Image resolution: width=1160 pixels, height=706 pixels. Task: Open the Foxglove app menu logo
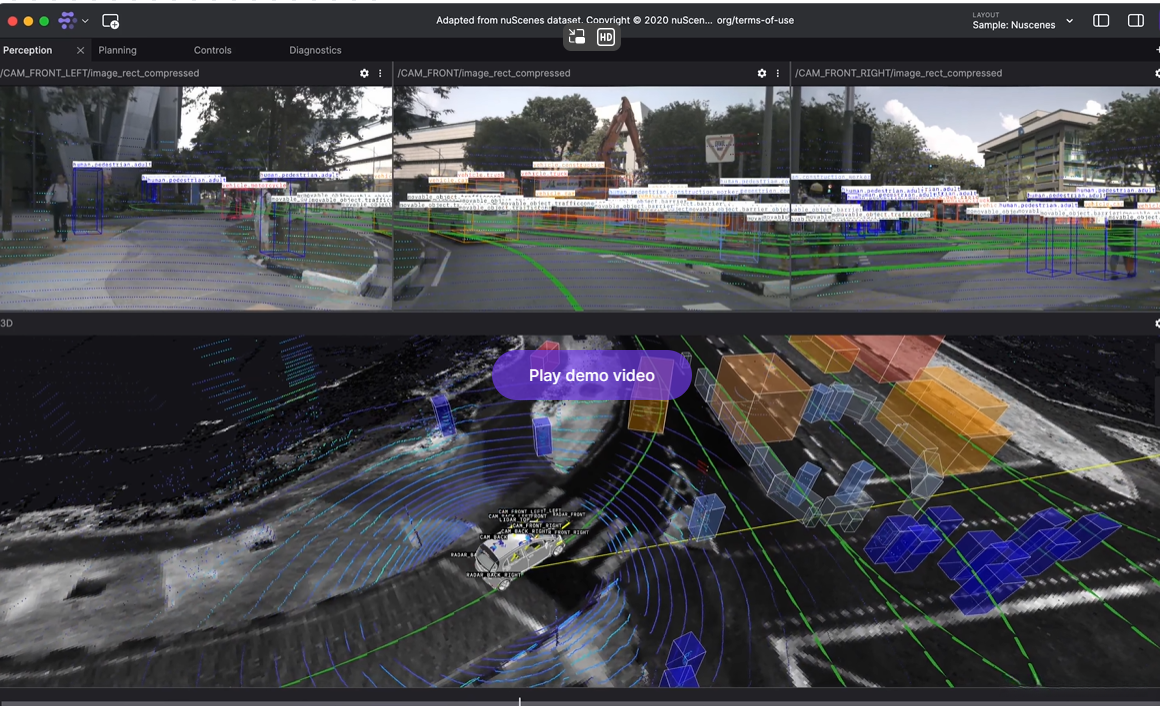click(x=67, y=21)
